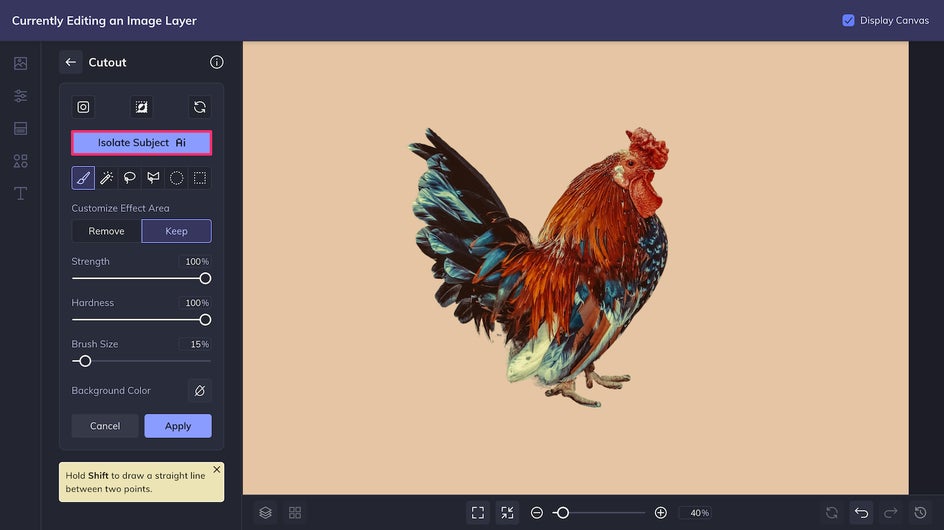Go back using the Cutout arrow
The height and width of the screenshot is (530, 944).
point(71,62)
